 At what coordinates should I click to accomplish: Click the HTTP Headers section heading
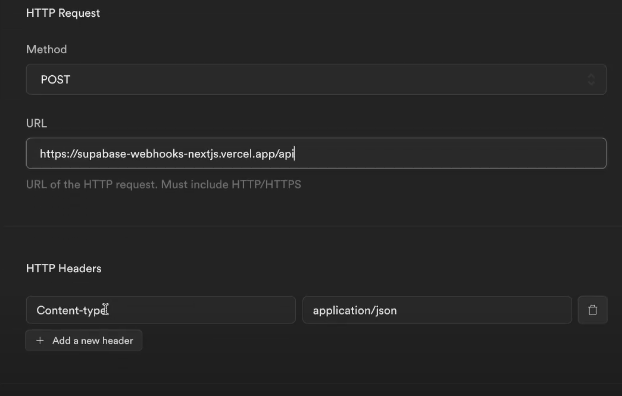pyautogui.click(x=64, y=268)
